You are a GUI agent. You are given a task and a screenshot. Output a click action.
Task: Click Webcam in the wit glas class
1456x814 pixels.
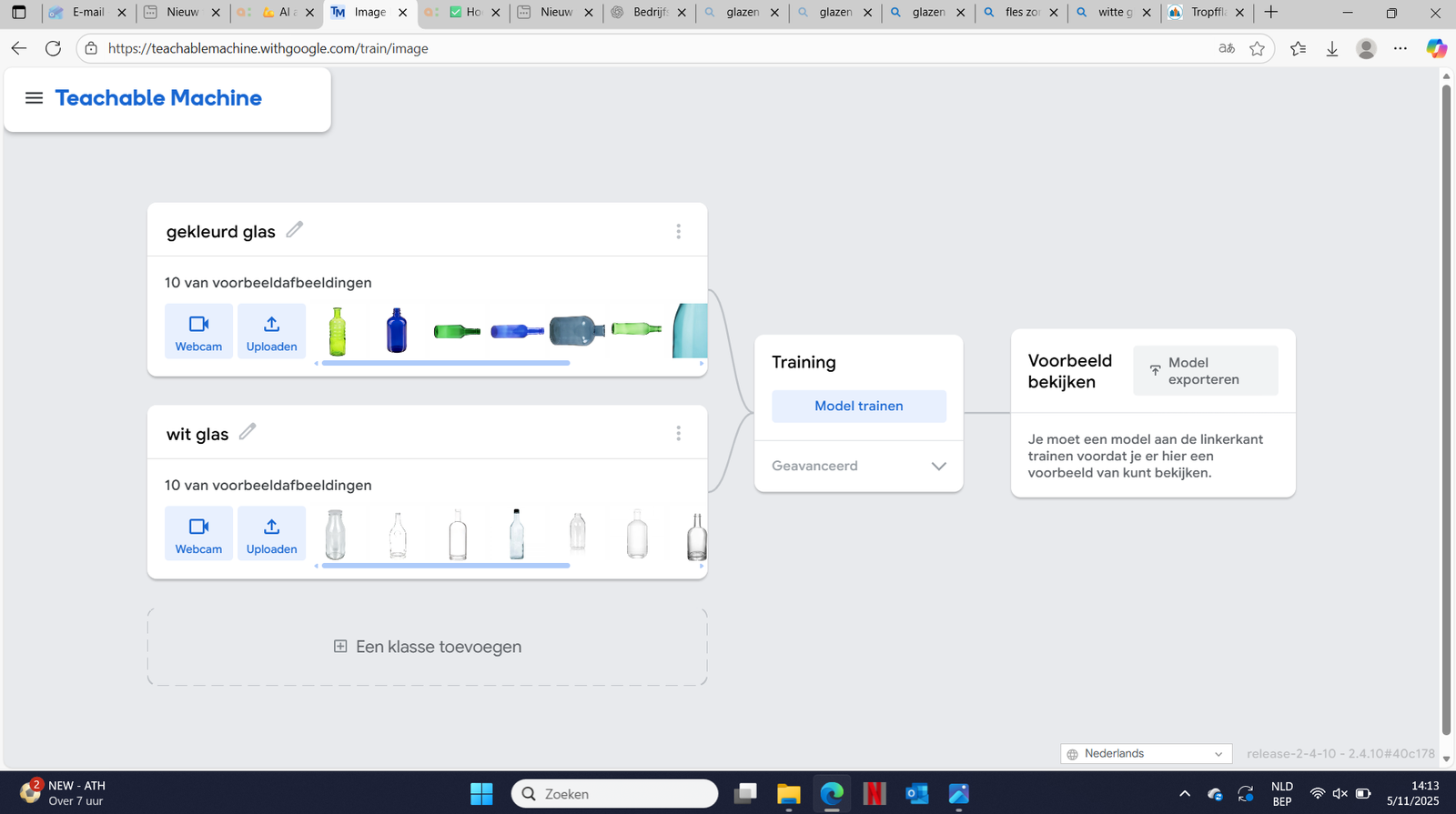pyautogui.click(x=198, y=534)
